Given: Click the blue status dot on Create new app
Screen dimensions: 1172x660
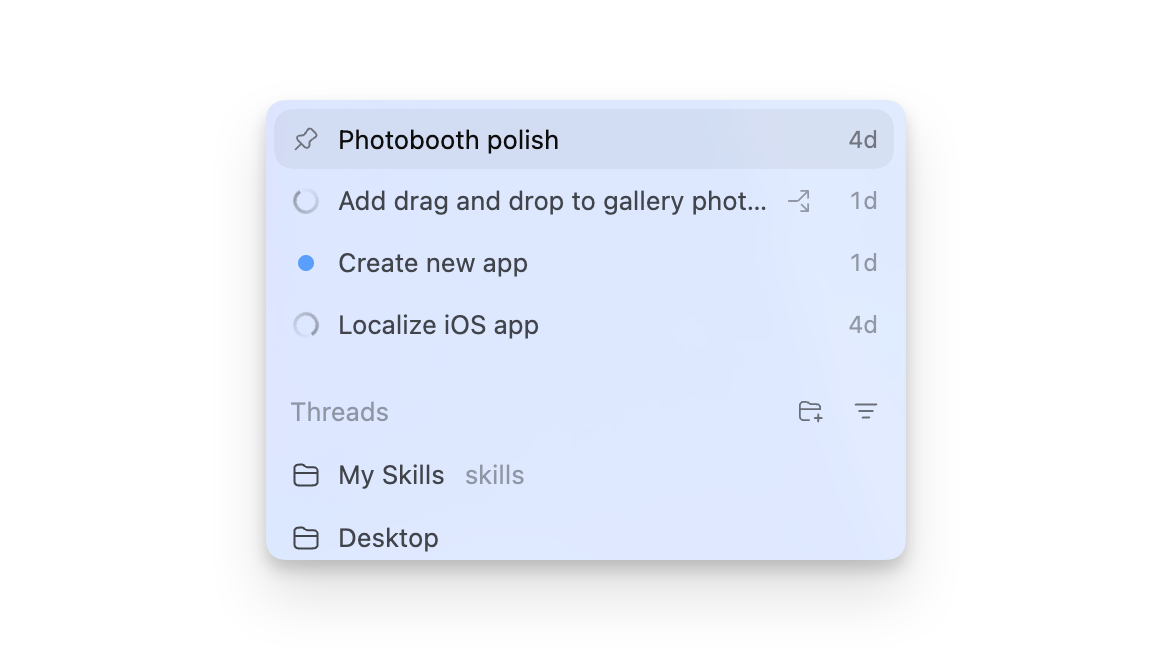Looking at the screenshot, I should coord(306,262).
